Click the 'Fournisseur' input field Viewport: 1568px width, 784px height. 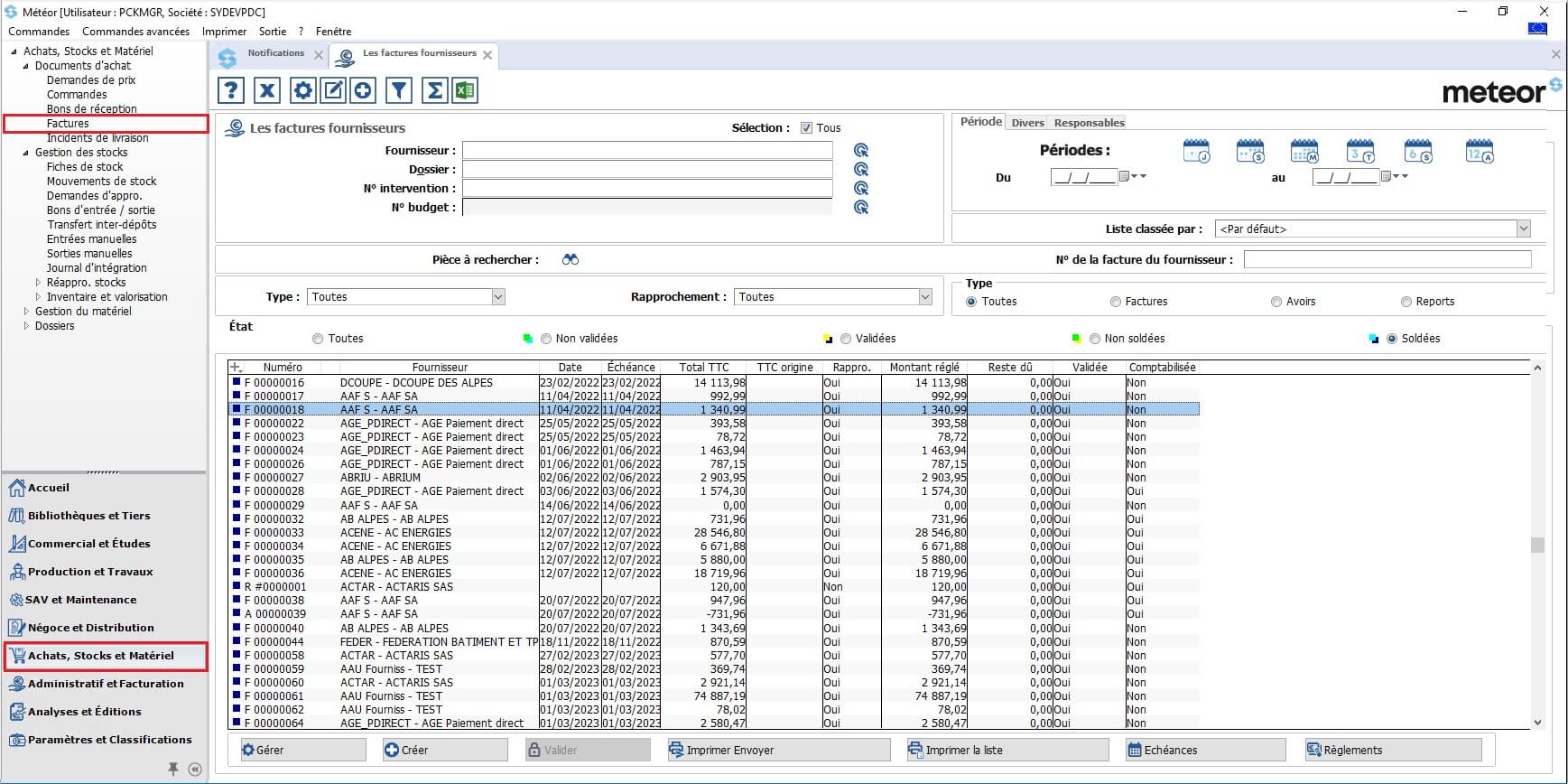[647, 151]
